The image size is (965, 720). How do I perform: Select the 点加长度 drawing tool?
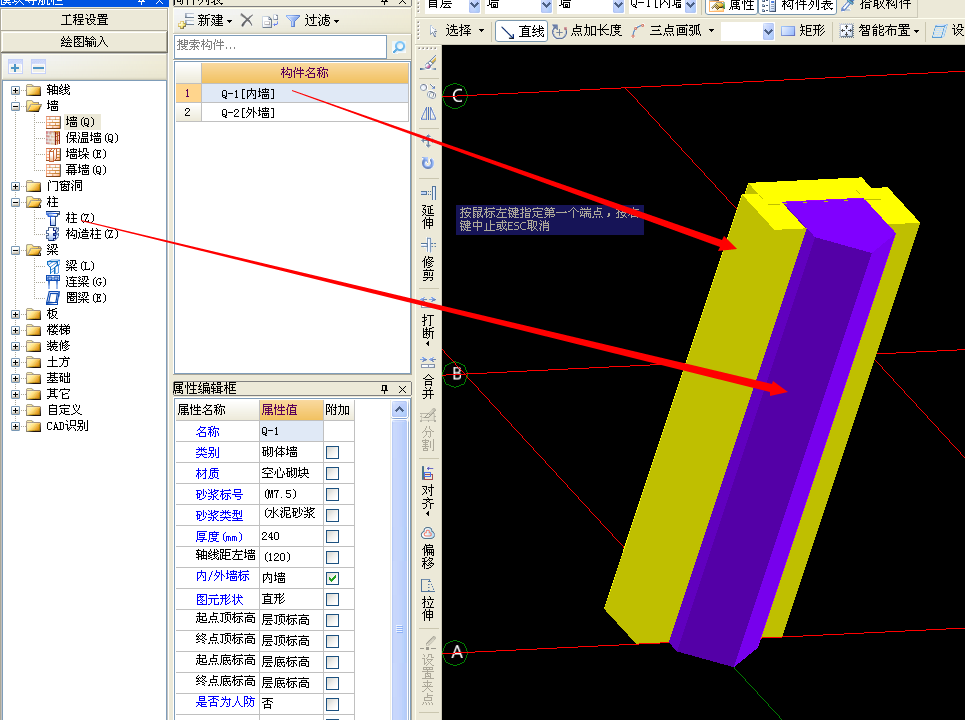point(587,31)
